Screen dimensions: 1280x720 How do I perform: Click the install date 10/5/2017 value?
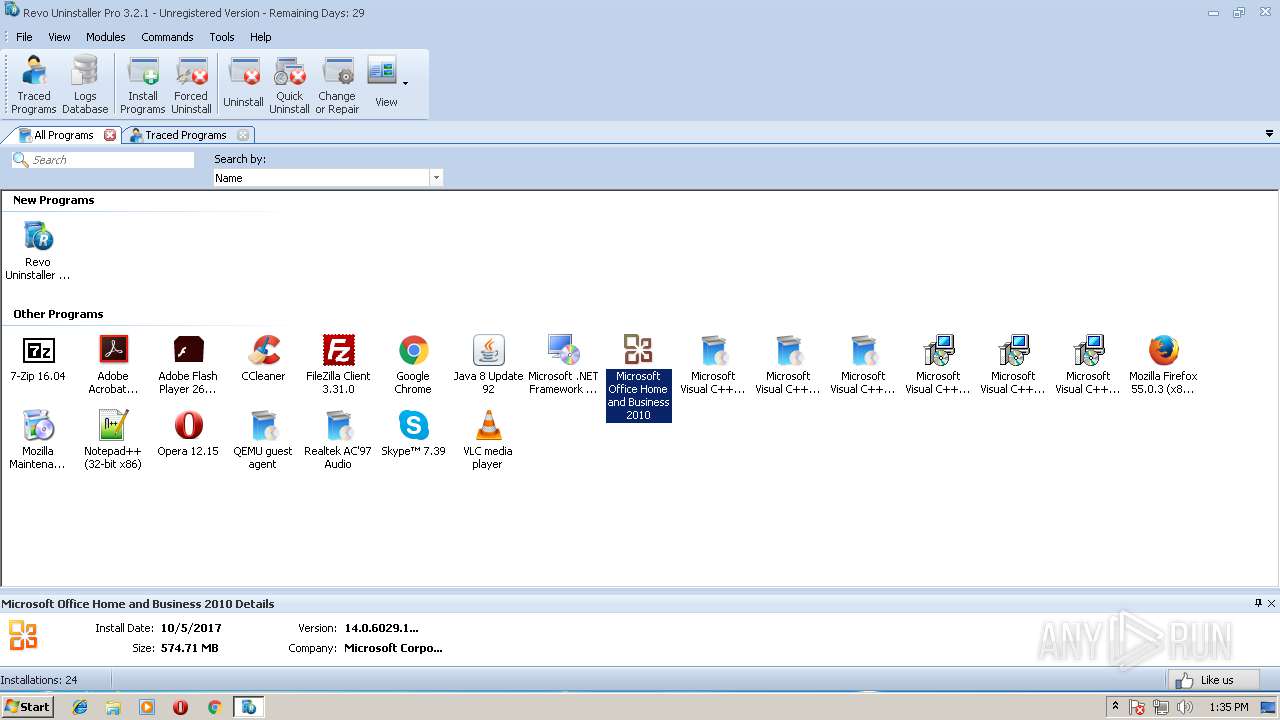coord(190,628)
